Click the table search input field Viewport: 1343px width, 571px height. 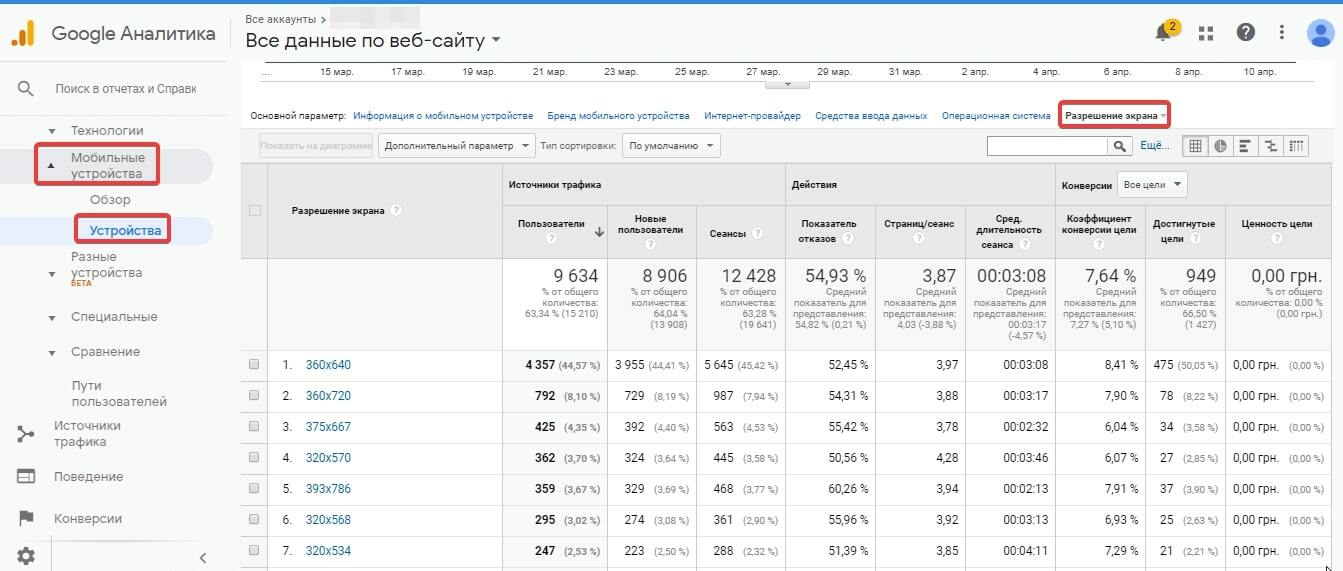(1047, 146)
